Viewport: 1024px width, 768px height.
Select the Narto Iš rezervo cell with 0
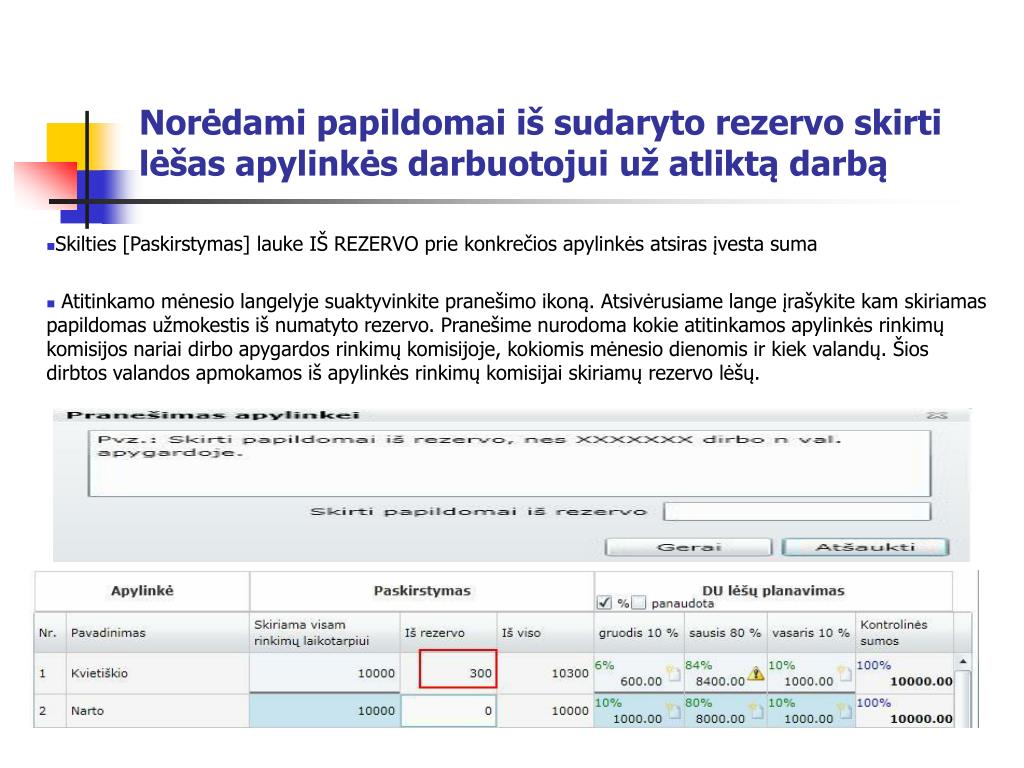click(448, 711)
